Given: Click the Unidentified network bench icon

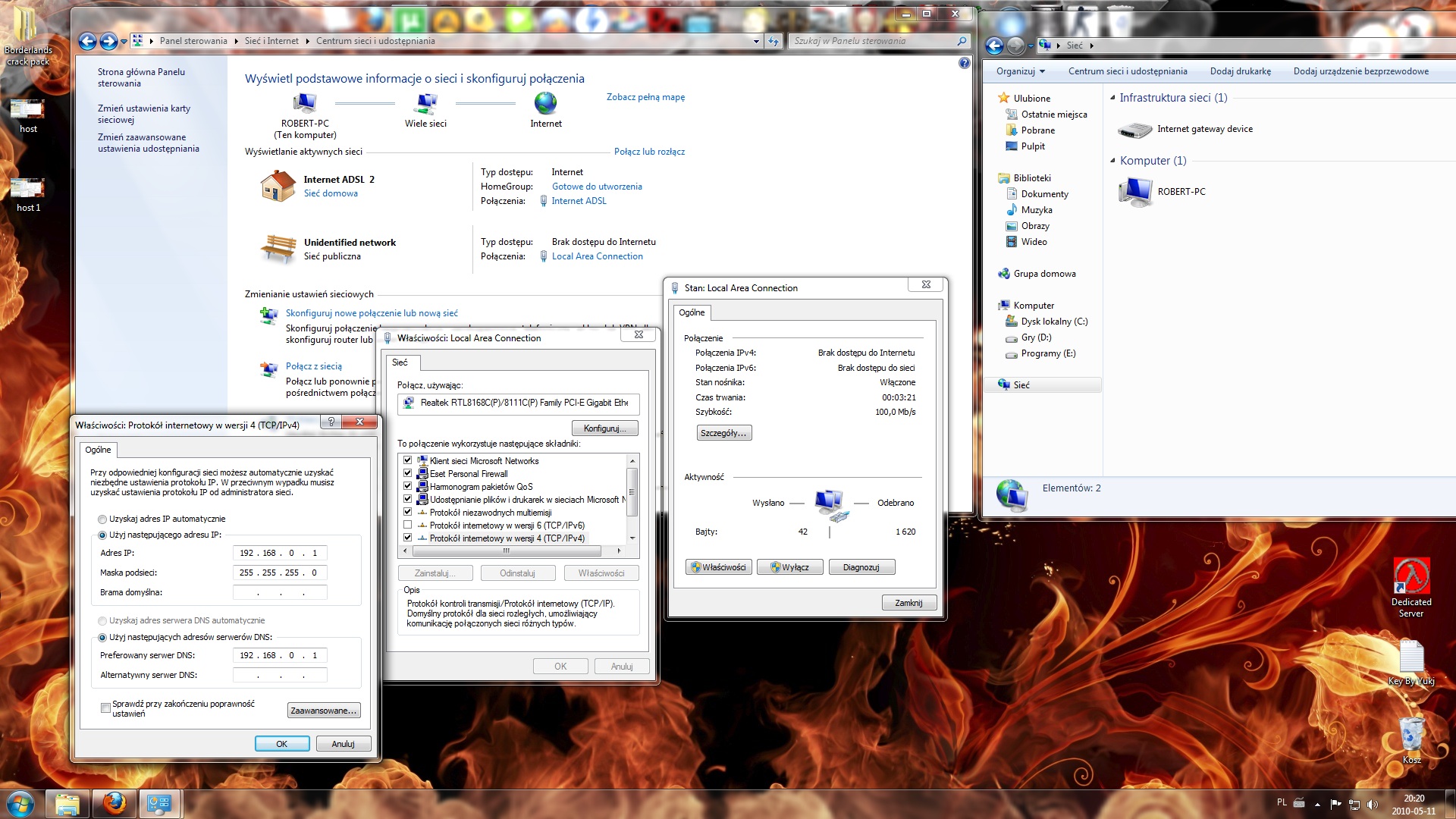Looking at the screenshot, I should click(278, 247).
